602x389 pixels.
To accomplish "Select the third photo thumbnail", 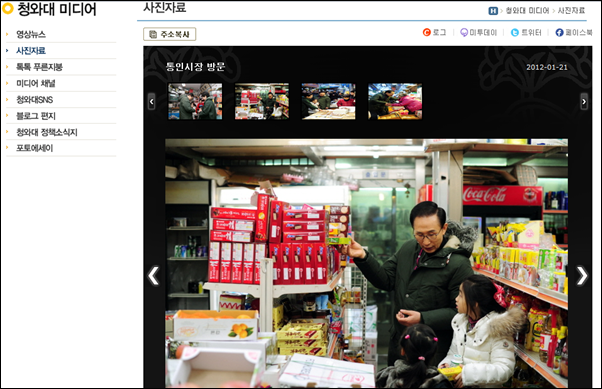I will point(329,101).
